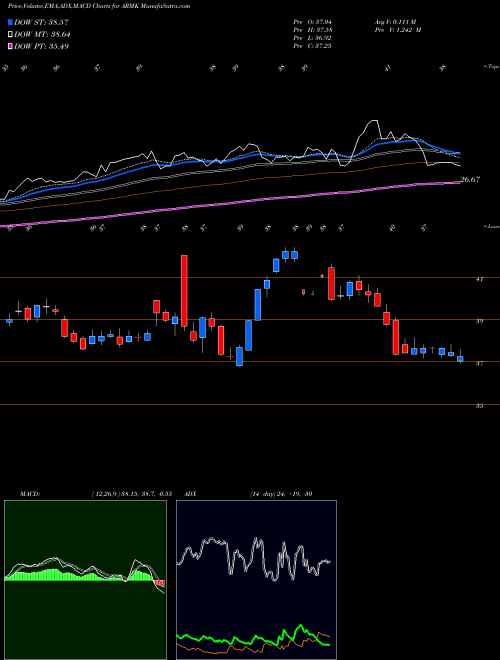Select the 'DOW MT: 38.64' legend label
Image resolution: width=500 pixels, height=660 pixels.
(x=42, y=35)
